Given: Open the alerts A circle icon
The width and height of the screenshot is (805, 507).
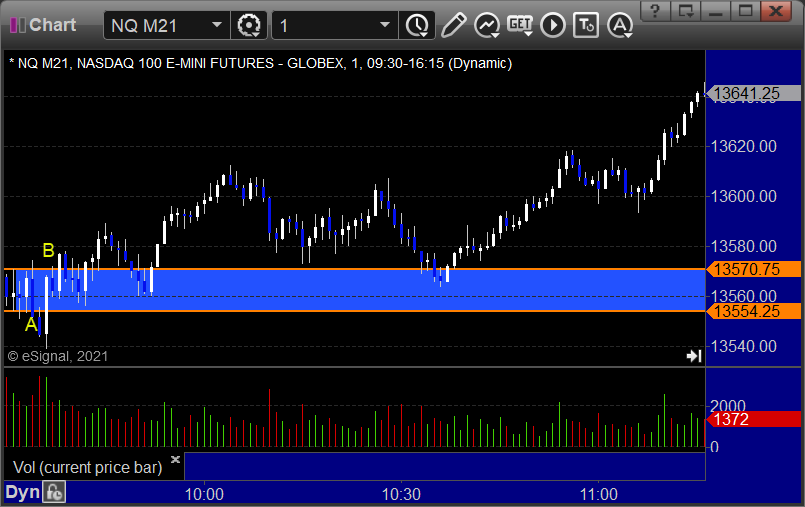Looking at the screenshot, I should (x=620, y=25).
